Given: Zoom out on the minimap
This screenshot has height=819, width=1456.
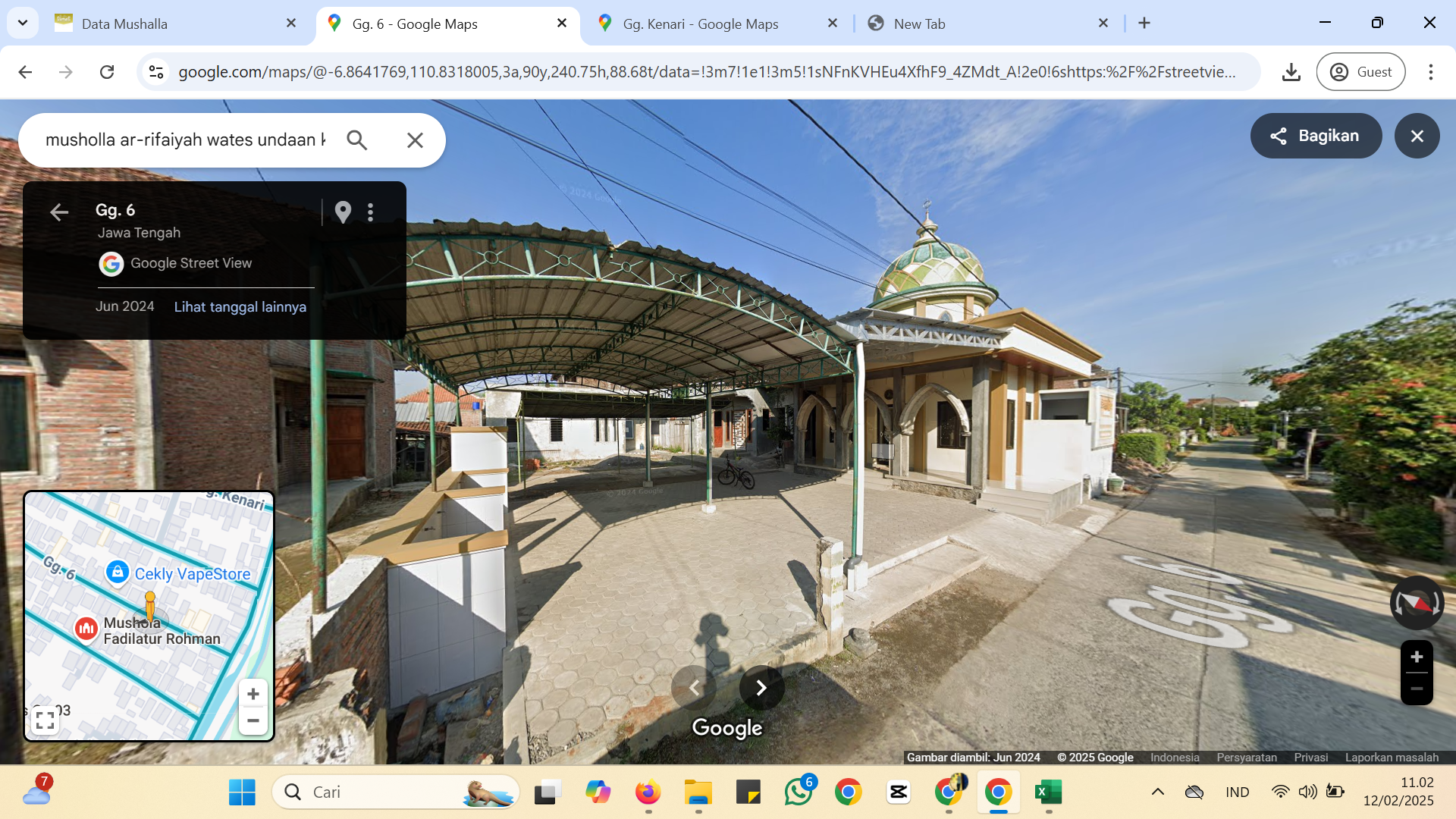Looking at the screenshot, I should (x=253, y=720).
